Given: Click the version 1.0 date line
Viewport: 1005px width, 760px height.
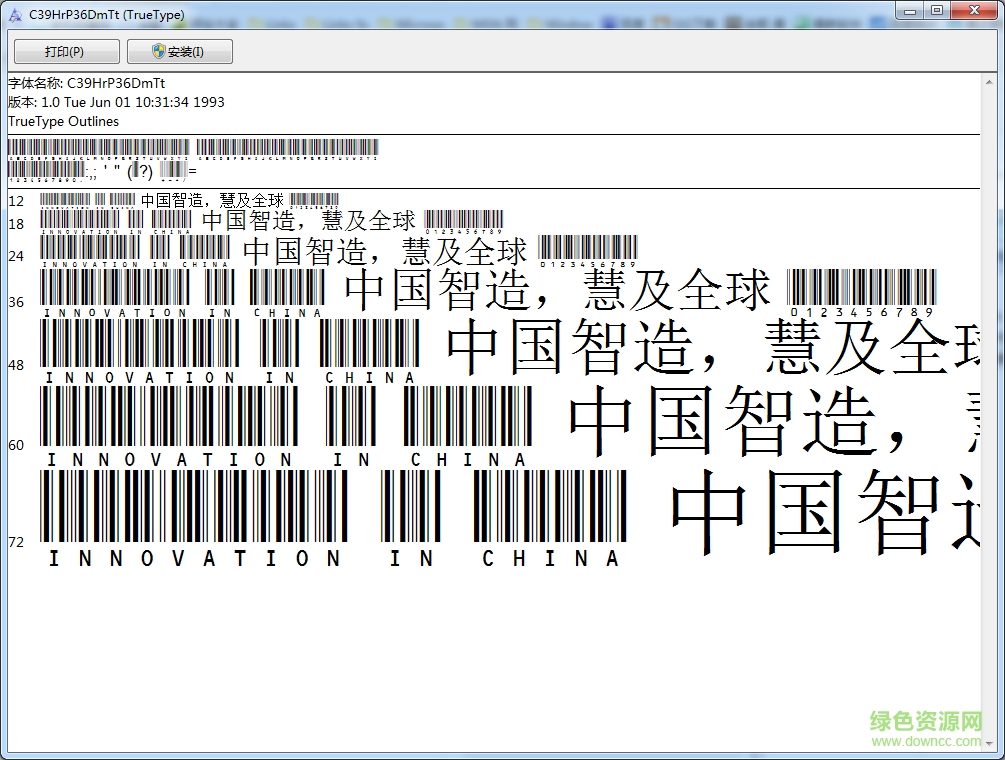Looking at the screenshot, I should [115, 102].
